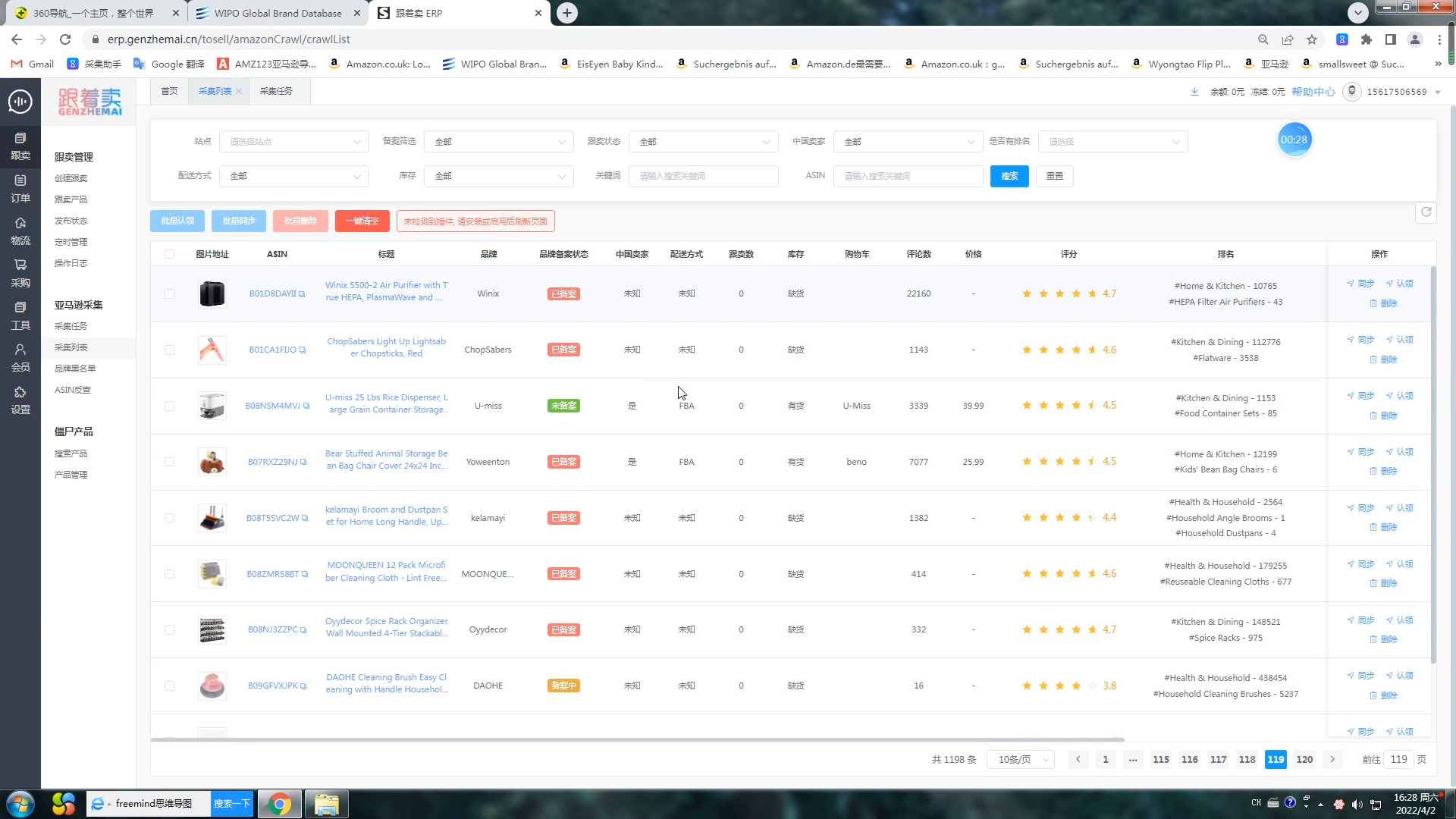This screenshot has width=1456, height=819.
Task: Copy ASIN B08NSM4MVJ with the copy icon
Action: [306, 406]
